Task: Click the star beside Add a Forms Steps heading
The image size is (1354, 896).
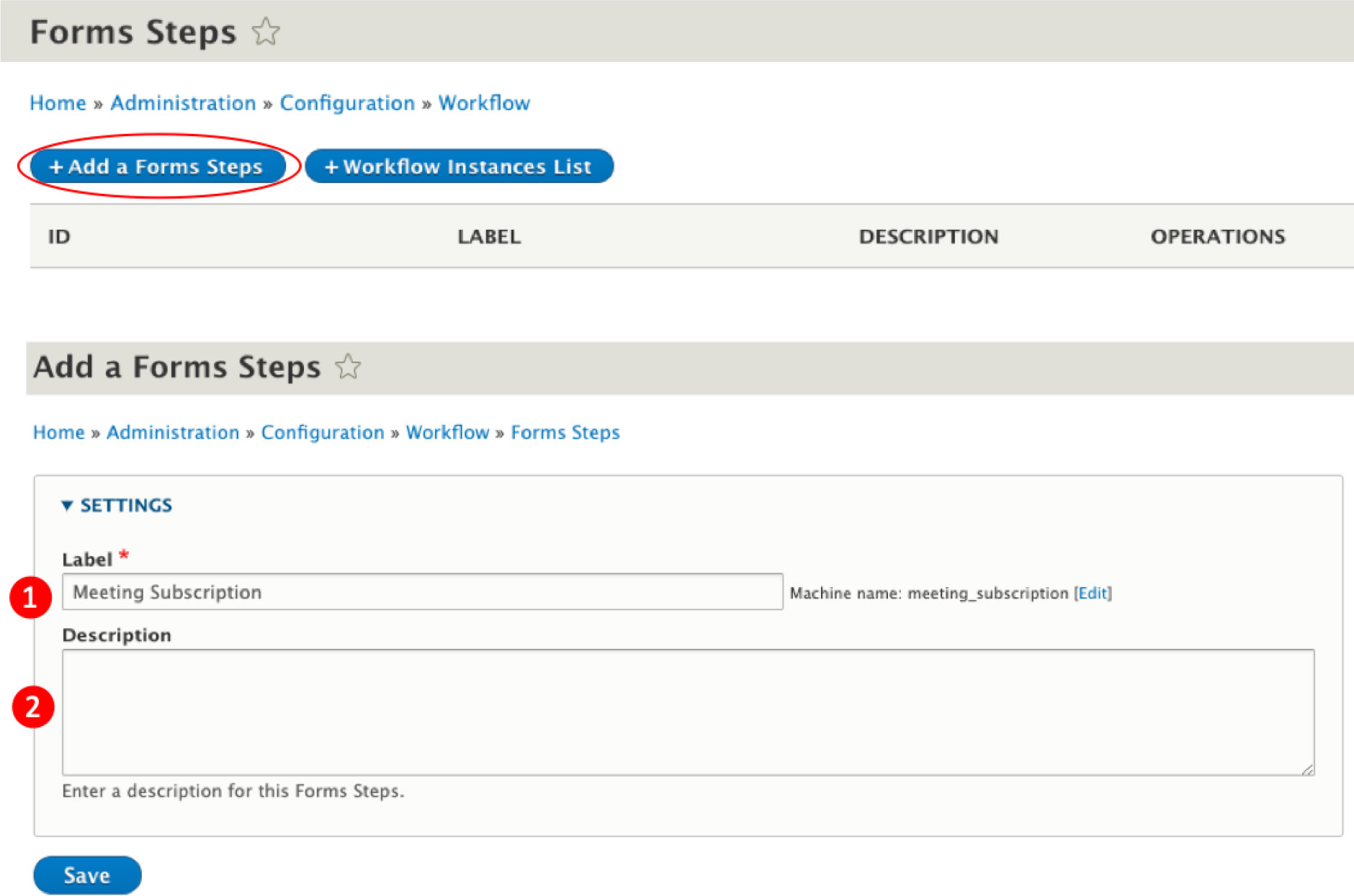Action: coord(348,367)
